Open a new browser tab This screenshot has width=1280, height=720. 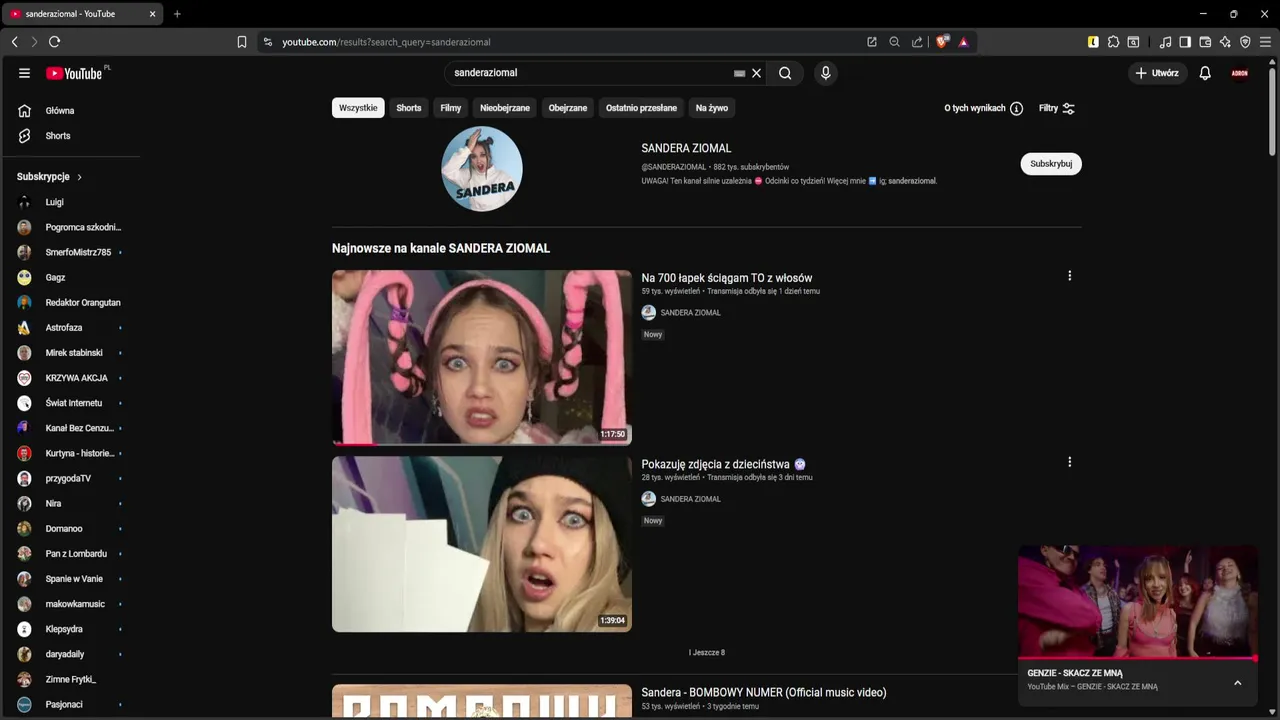coord(177,14)
